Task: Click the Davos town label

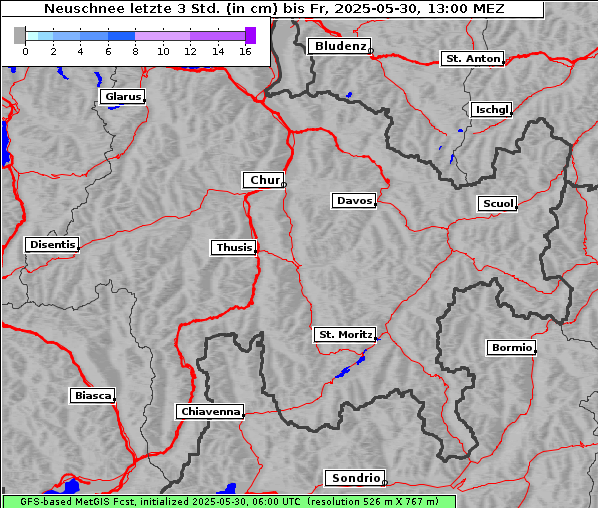Action: (x=354, y=201)
